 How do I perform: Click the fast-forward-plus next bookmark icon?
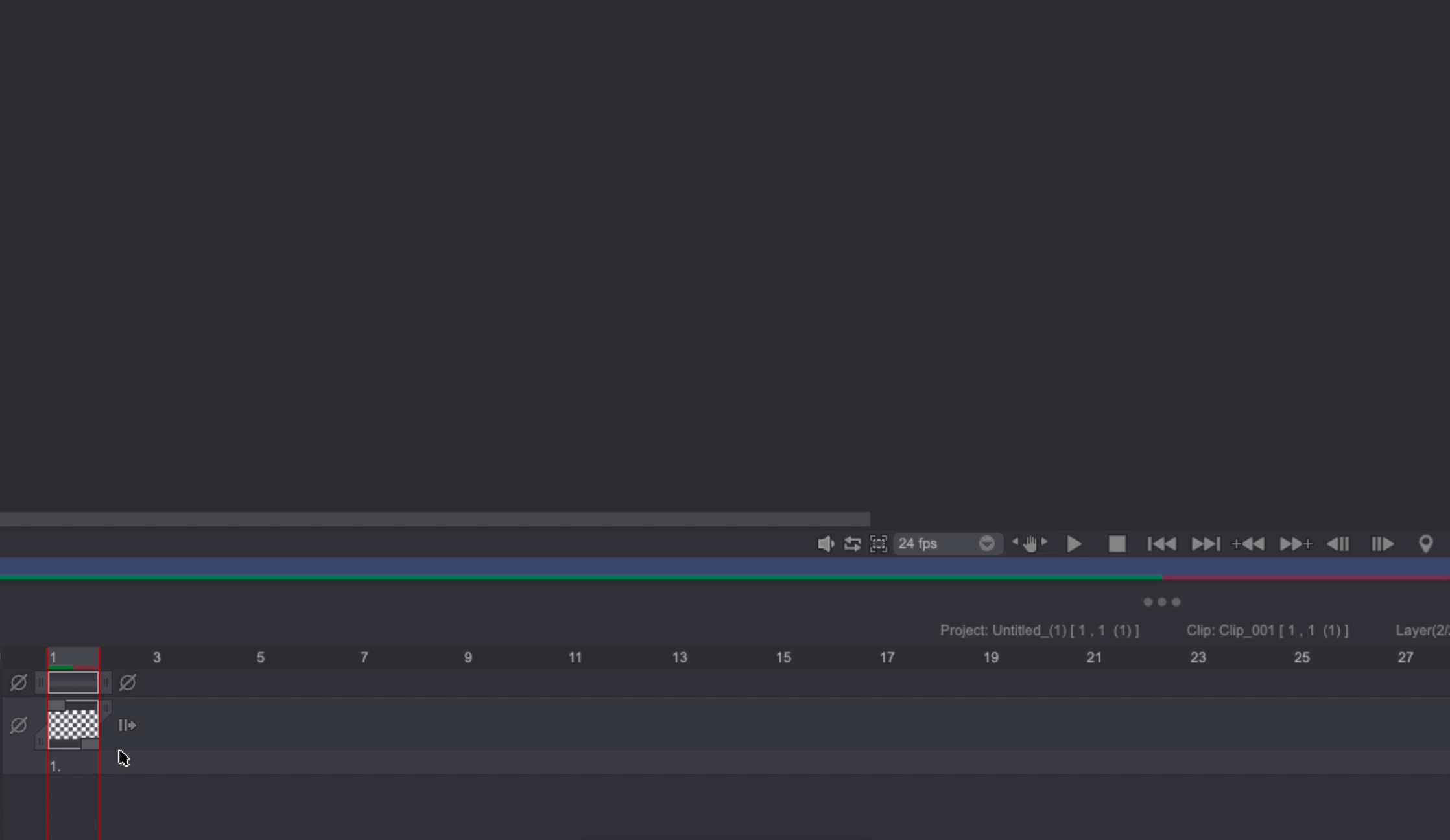click(1295, 544)
